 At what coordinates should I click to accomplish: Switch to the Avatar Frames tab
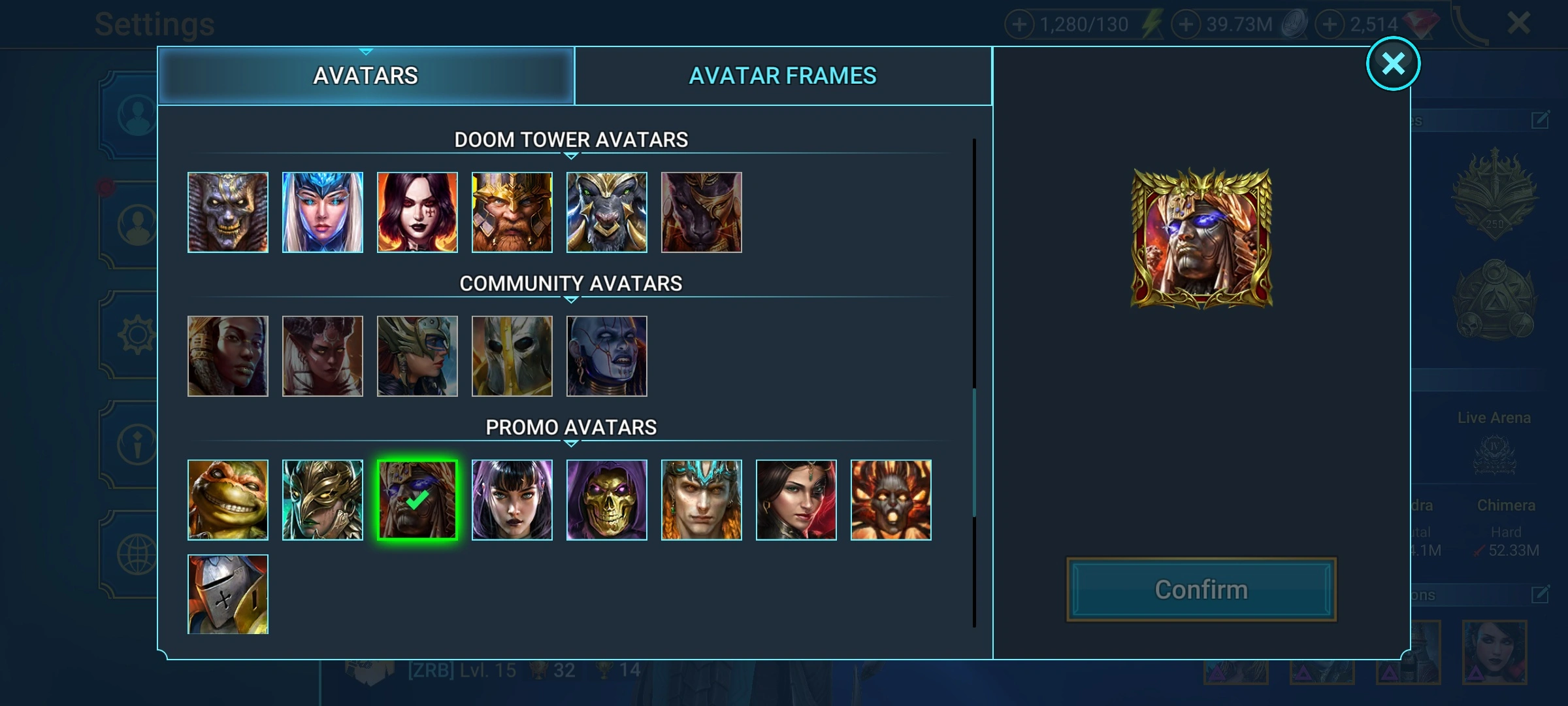pyautogui.click(x=783, y=76)
